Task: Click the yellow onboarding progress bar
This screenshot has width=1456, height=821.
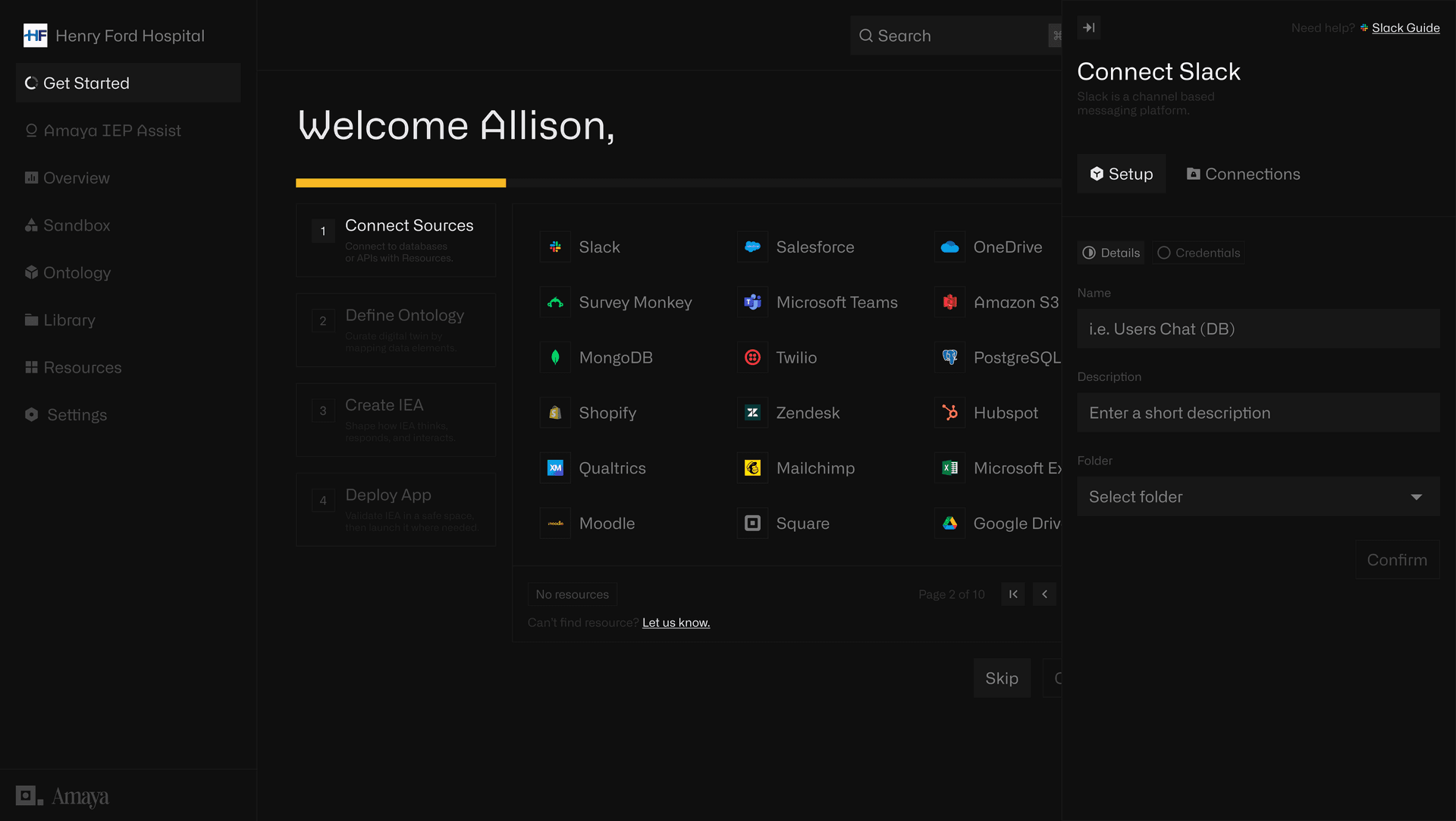Action: 400,183
